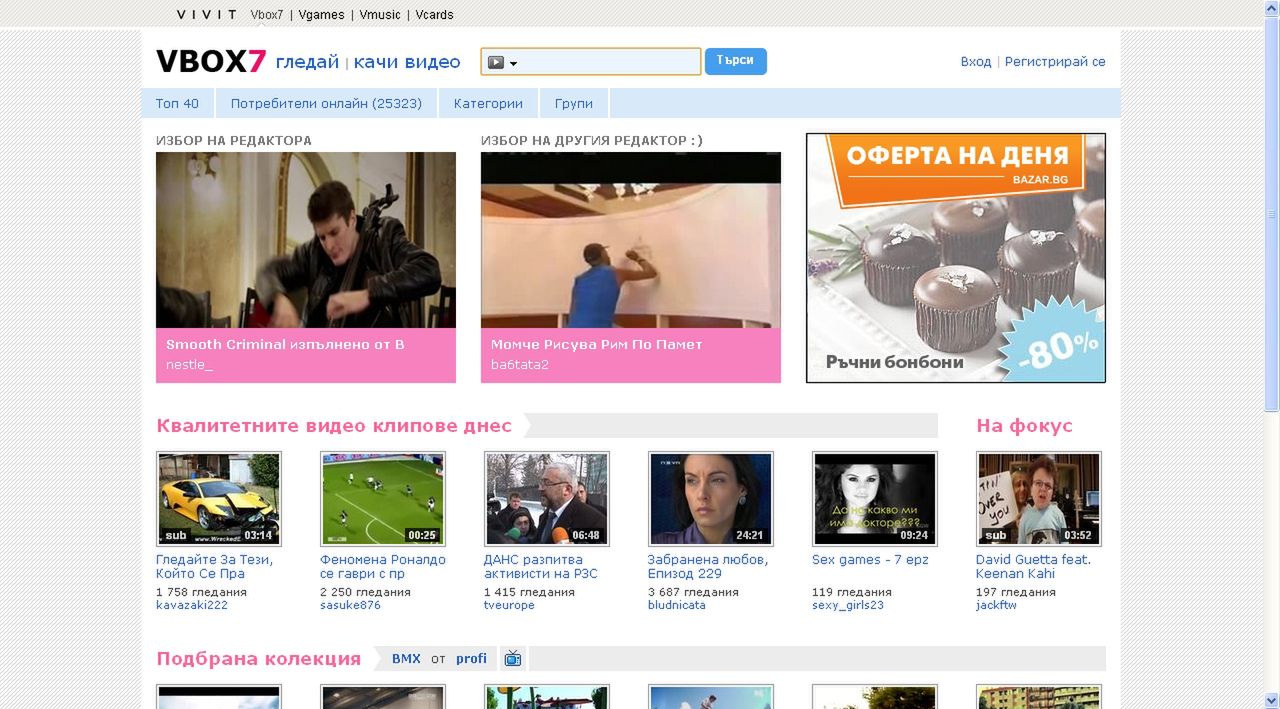This screenshot has height=709, width=1280.
Task: Open uploader nestle_ profile
Action: tap(189, 365)
